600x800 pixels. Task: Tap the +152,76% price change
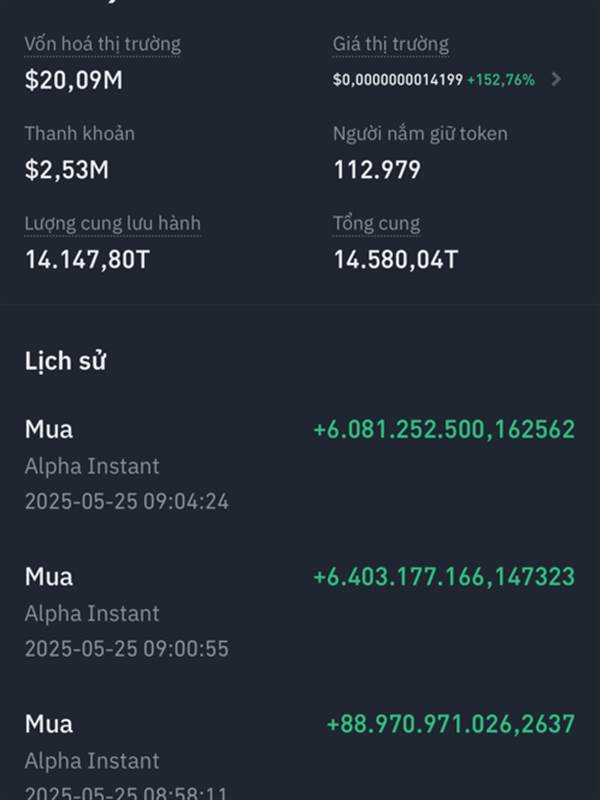[x=501, y=80]
